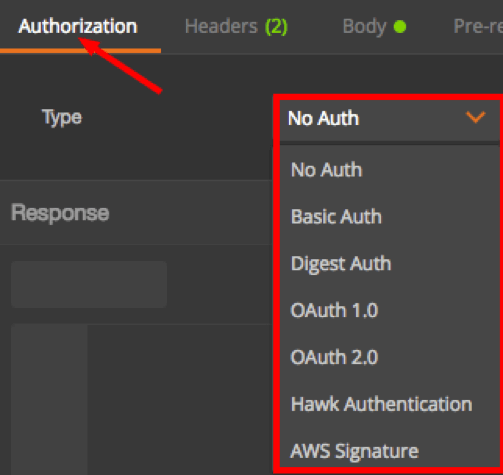Expand the auth Type dropdown chevron
The width and height of the screenshot is (503, 475).
tap(475, 117)
